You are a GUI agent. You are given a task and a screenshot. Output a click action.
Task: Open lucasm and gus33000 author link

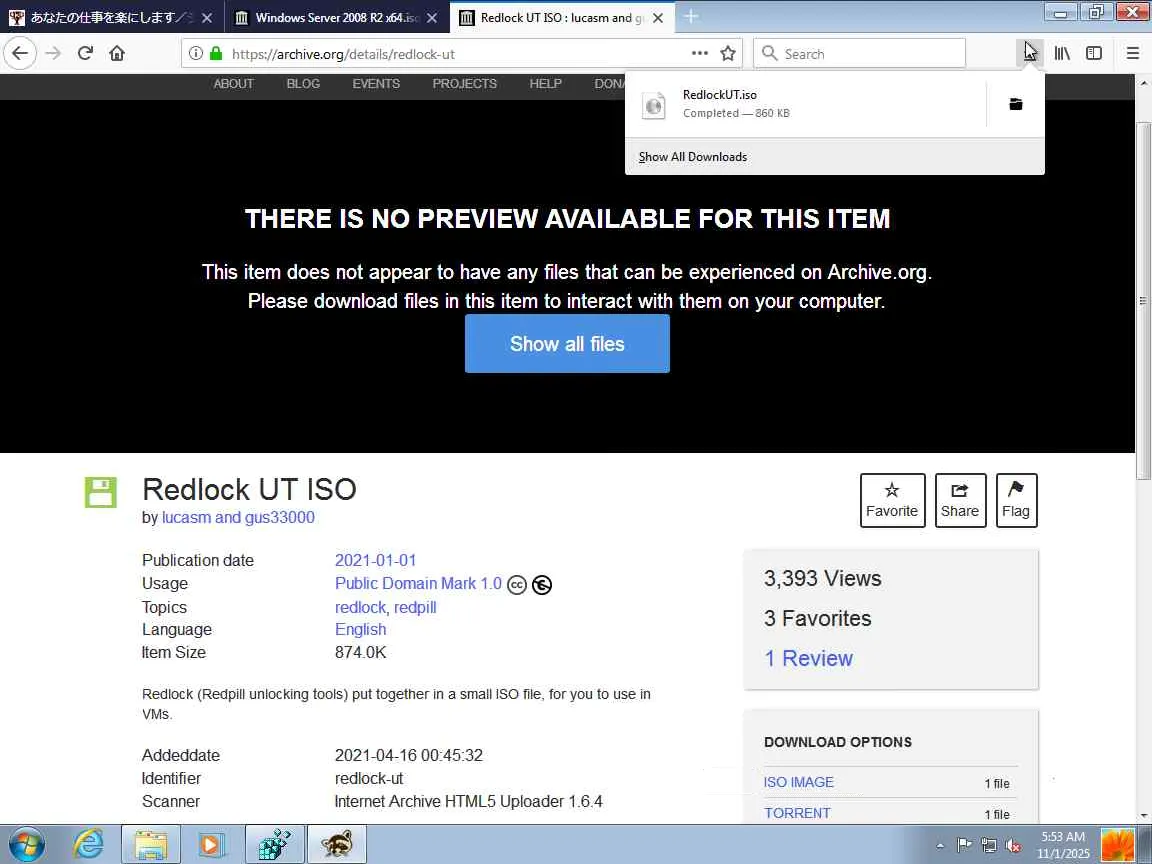click(238, 517)
